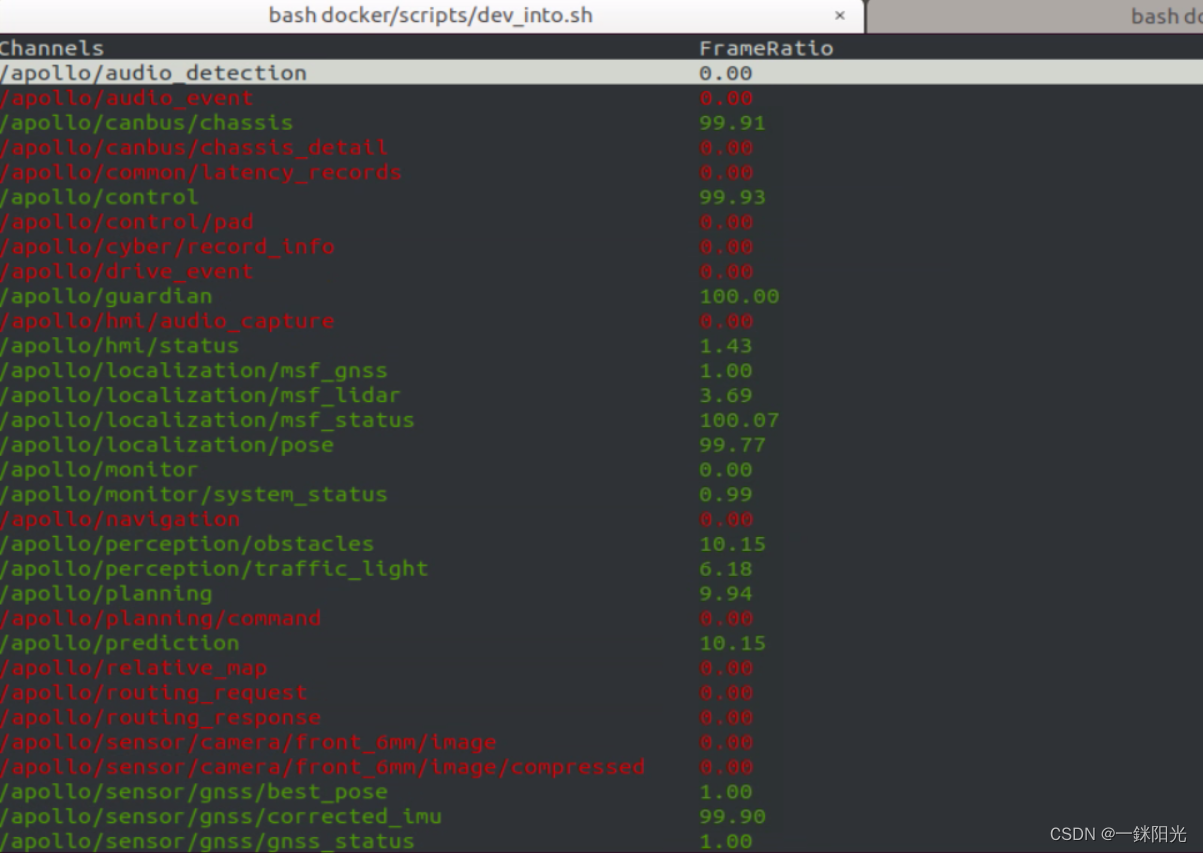1203x853 pixels.
Task: Open the second bash terminal tab
Action: tap(1036, 17)
